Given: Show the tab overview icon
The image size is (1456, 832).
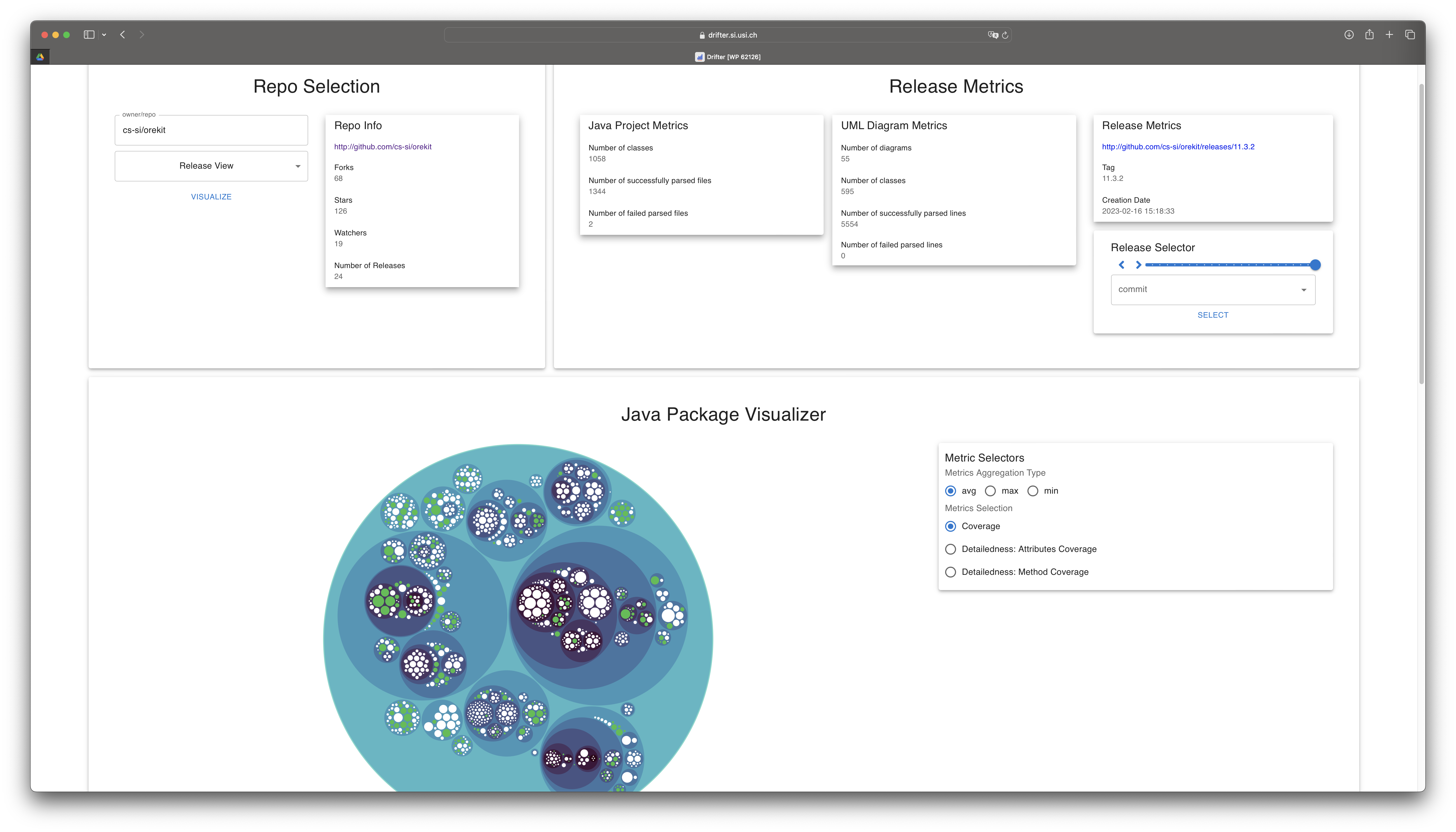Looking at the screenshot, I should [1410, 35].
